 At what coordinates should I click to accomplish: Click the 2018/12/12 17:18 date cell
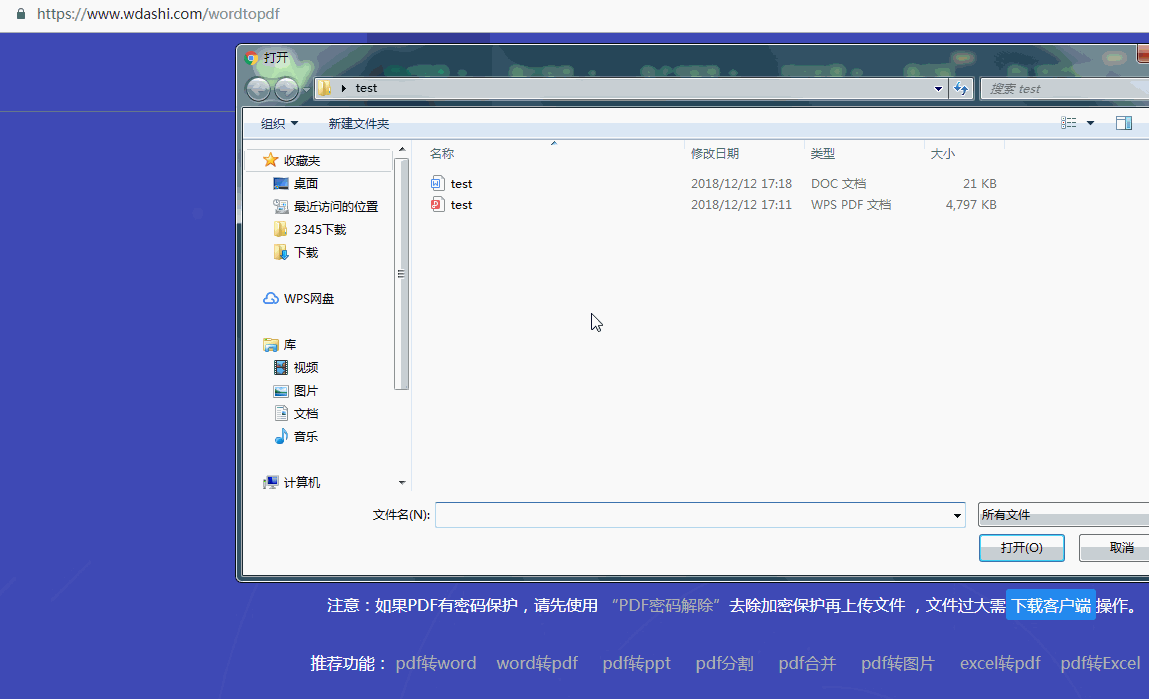tap(741, 183)
